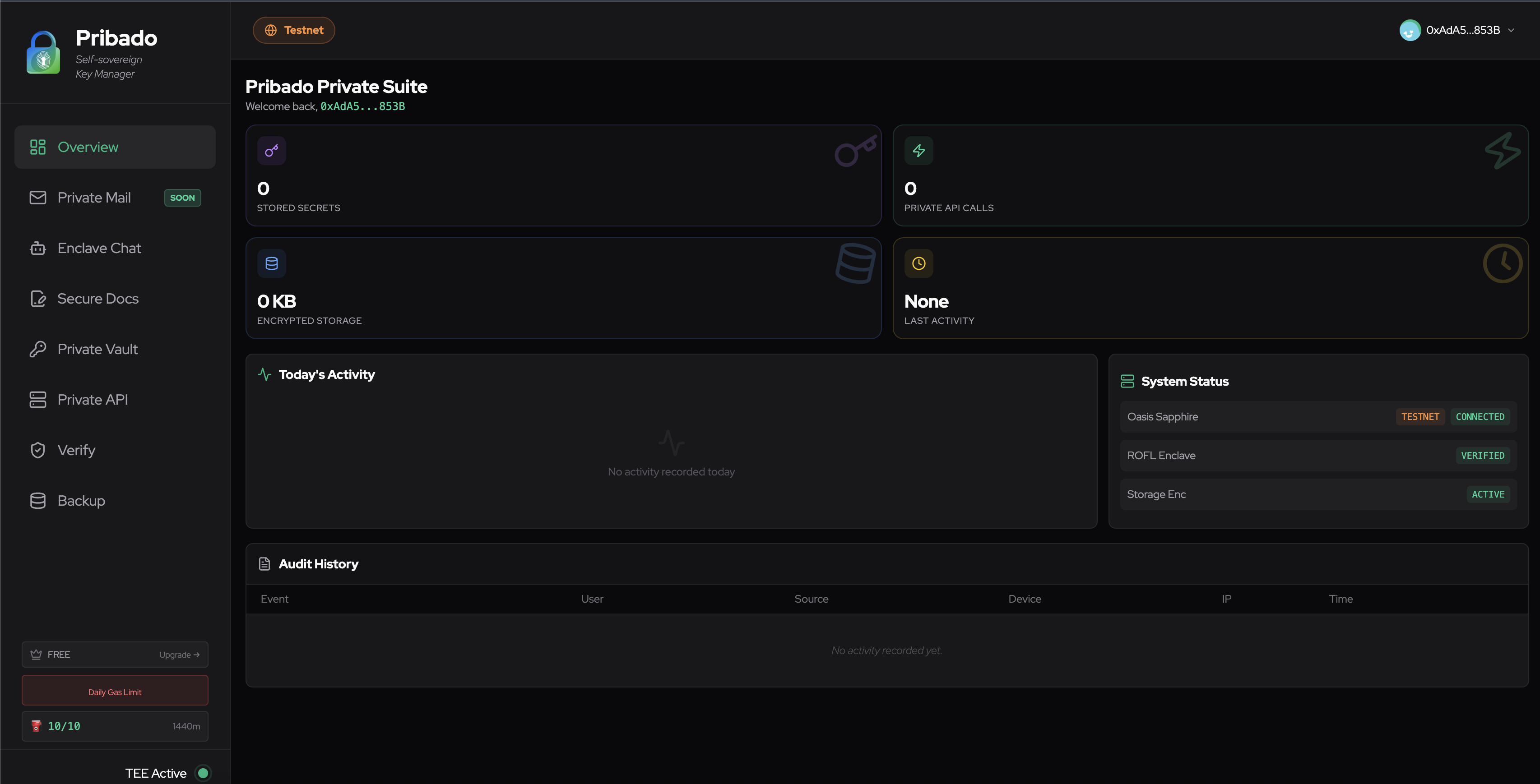
Task: Switch to the Overview section
Action: 88,147
